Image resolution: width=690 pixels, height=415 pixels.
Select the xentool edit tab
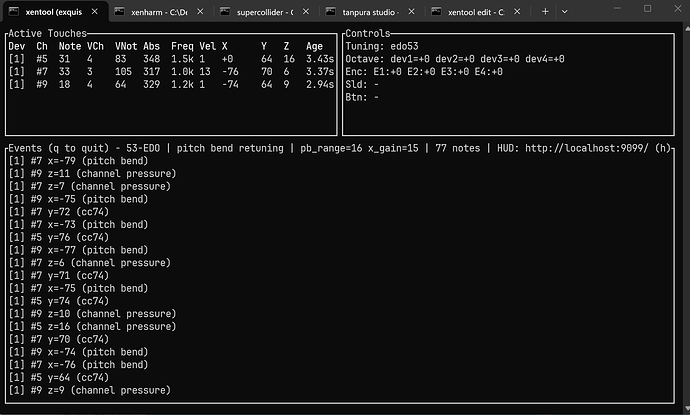pyautogui.click(x=475, y=12)
